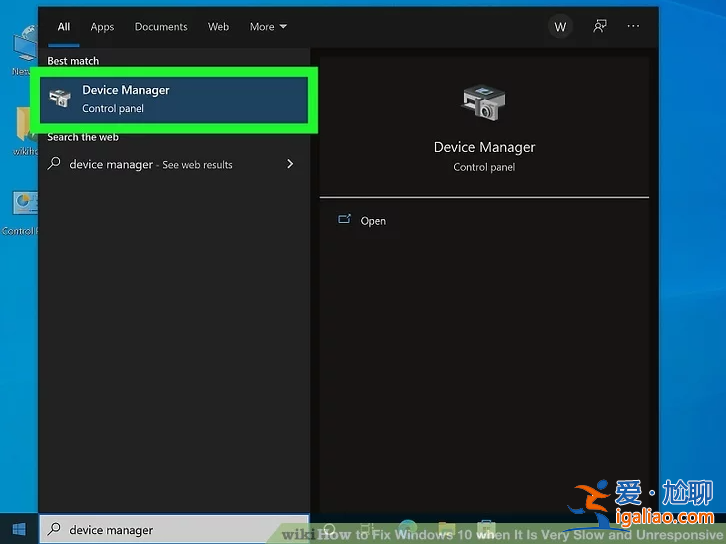
Task: Click the W account avatar
Action: 560,27
